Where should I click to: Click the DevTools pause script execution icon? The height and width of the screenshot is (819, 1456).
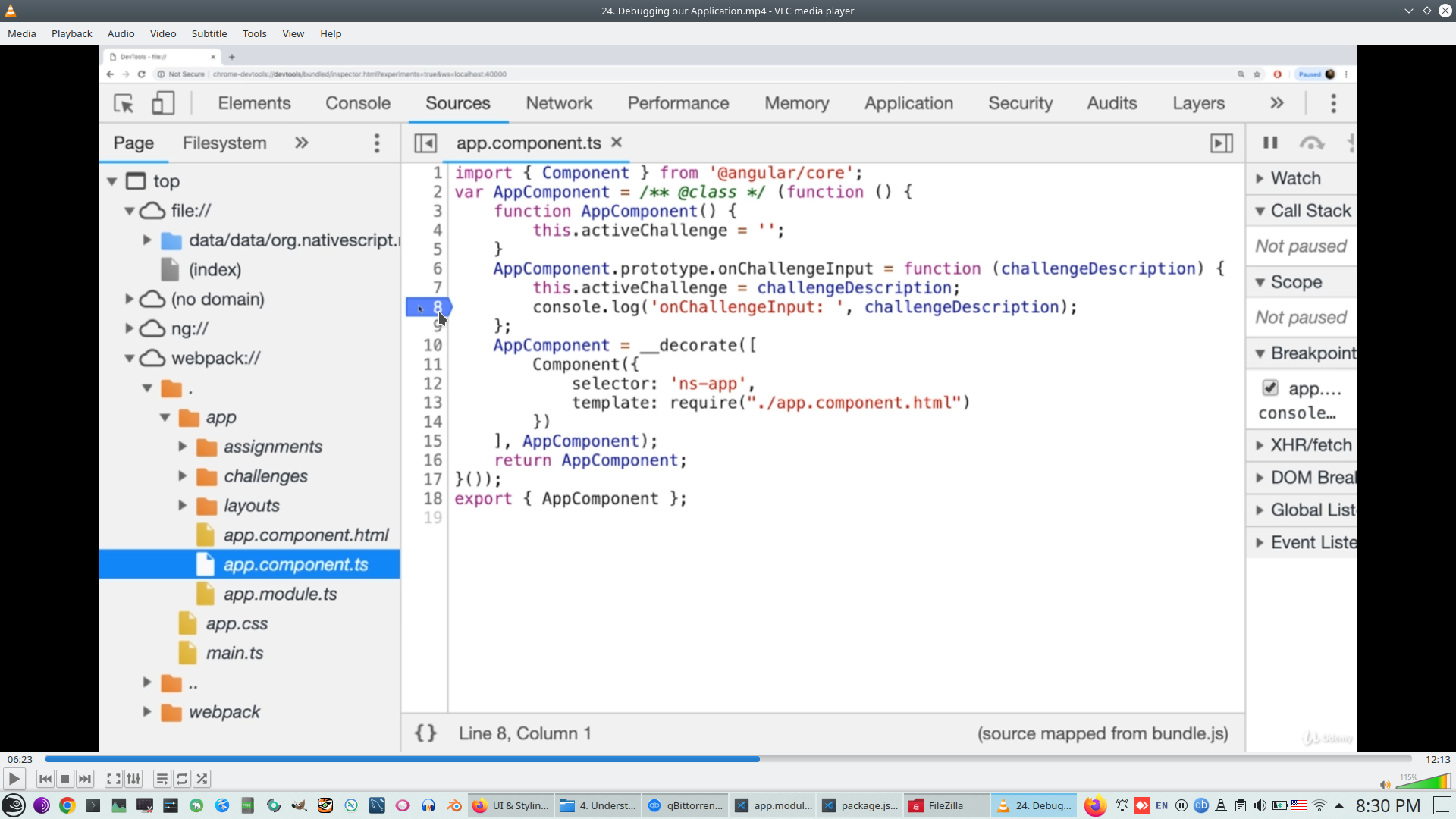(1270, 143)
